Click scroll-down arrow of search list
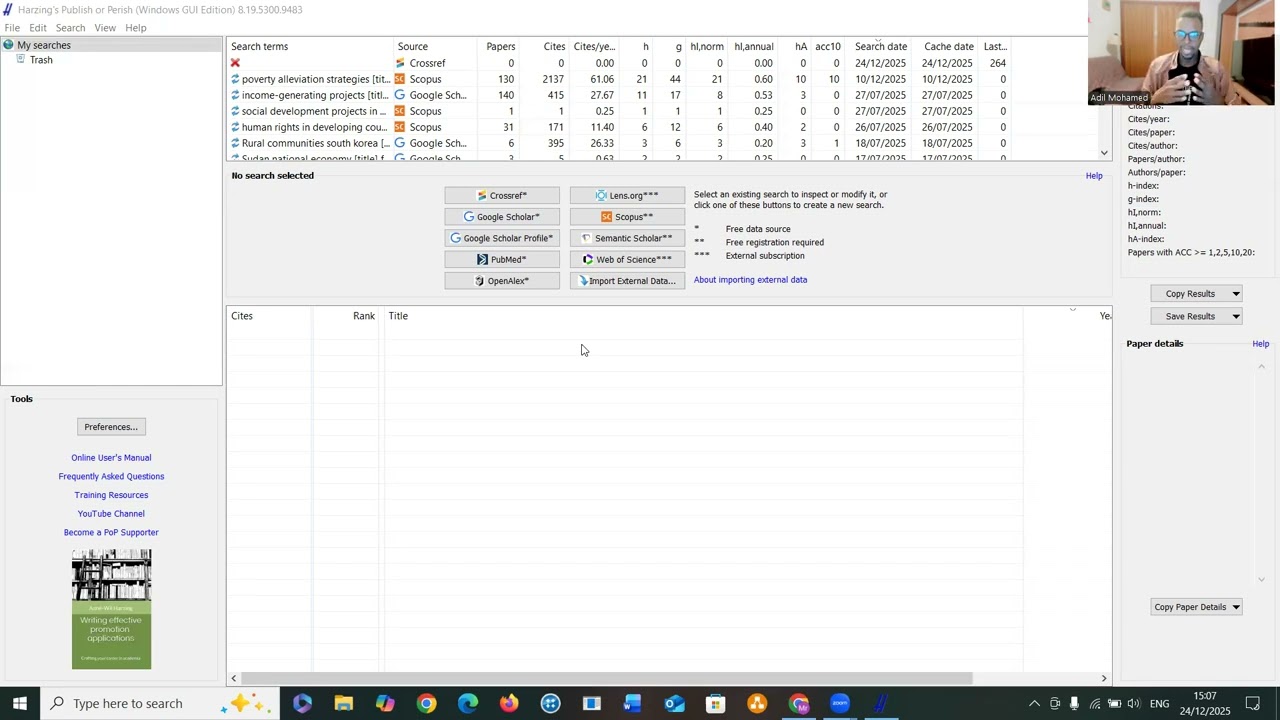 (x=1104, y=153)
